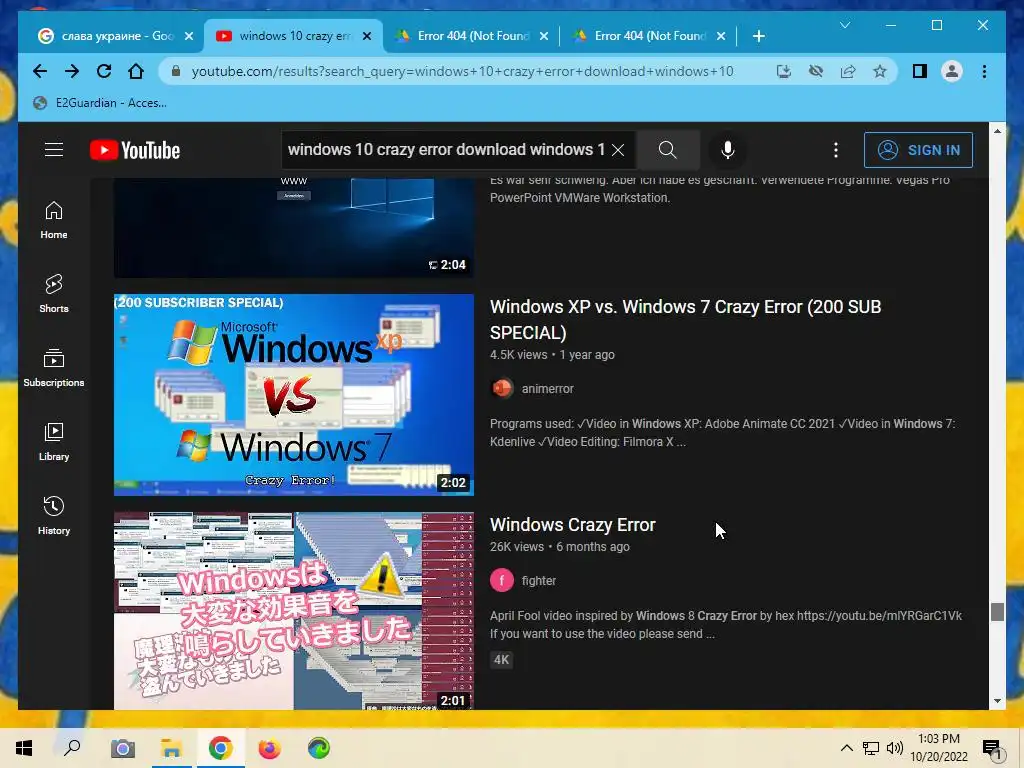Screen dimensions: 1024x768
Task: Click '4.5K views • 1 year ago' text
Action: click(x=552, y=355)
